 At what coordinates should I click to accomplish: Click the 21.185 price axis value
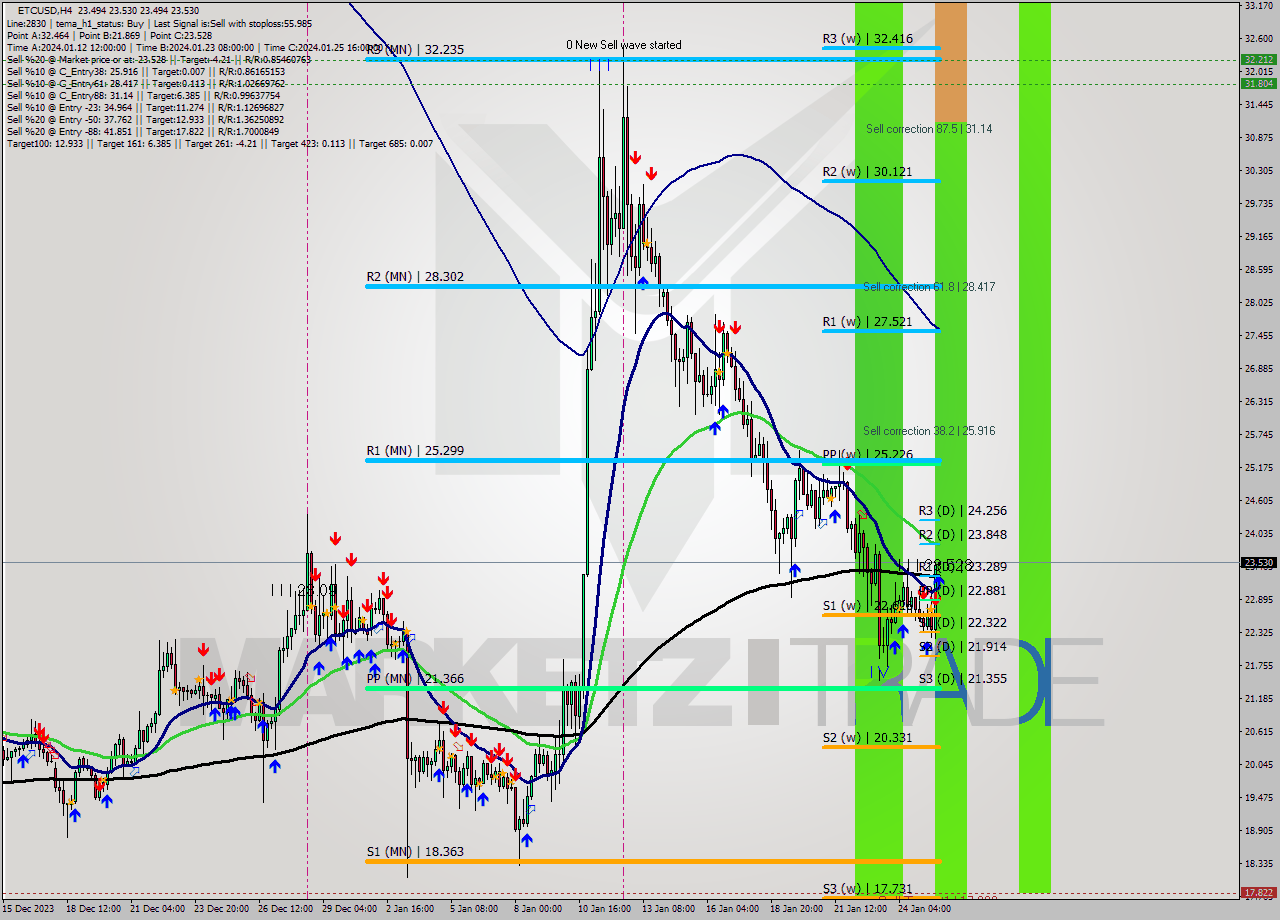coord(1258,699)
